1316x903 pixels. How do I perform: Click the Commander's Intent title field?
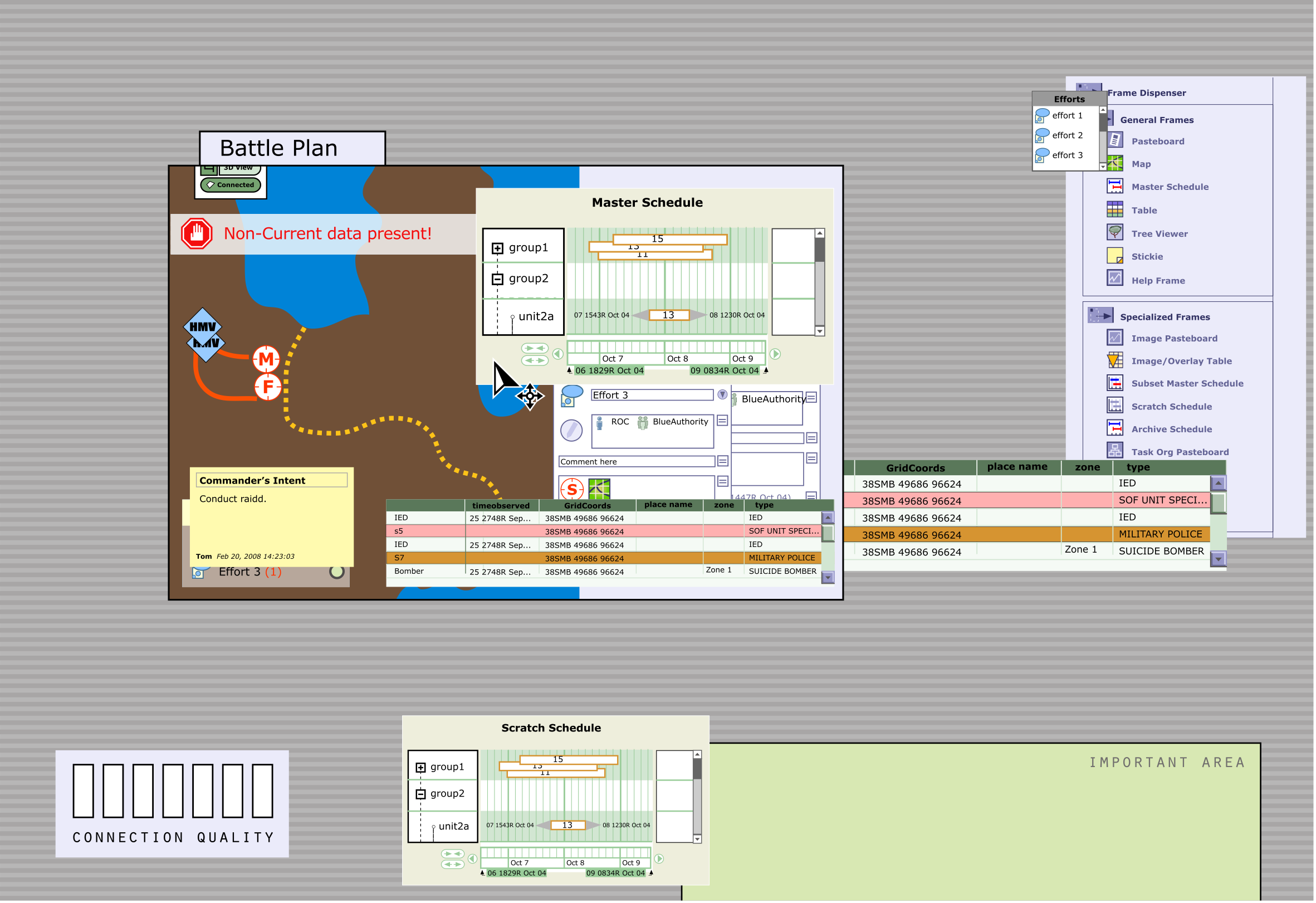tap(272, 481)
